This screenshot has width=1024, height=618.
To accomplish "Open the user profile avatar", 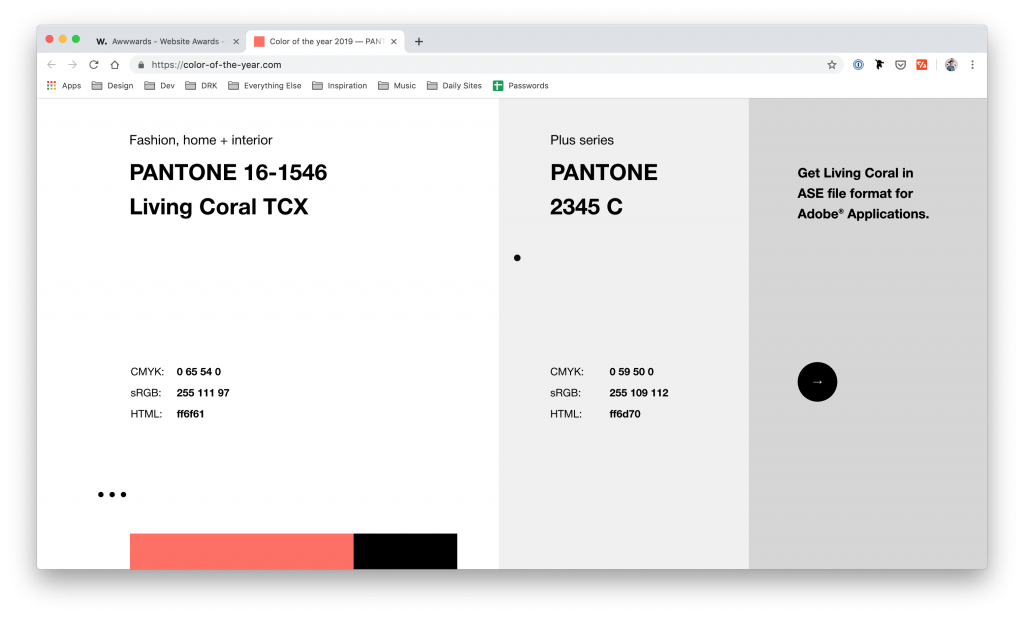I will coord(951,65).
